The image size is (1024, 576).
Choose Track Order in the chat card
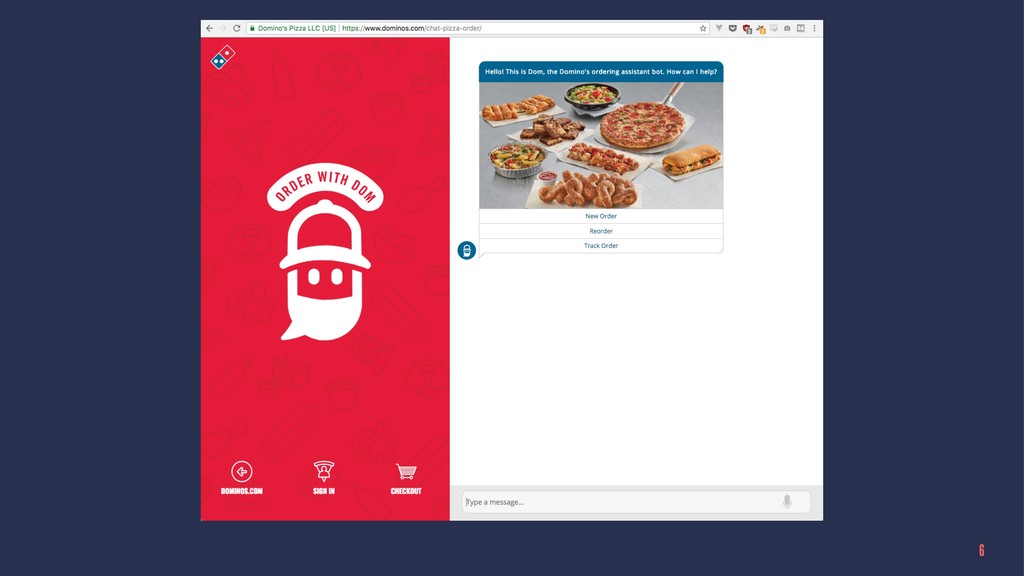tap(601, 246)
